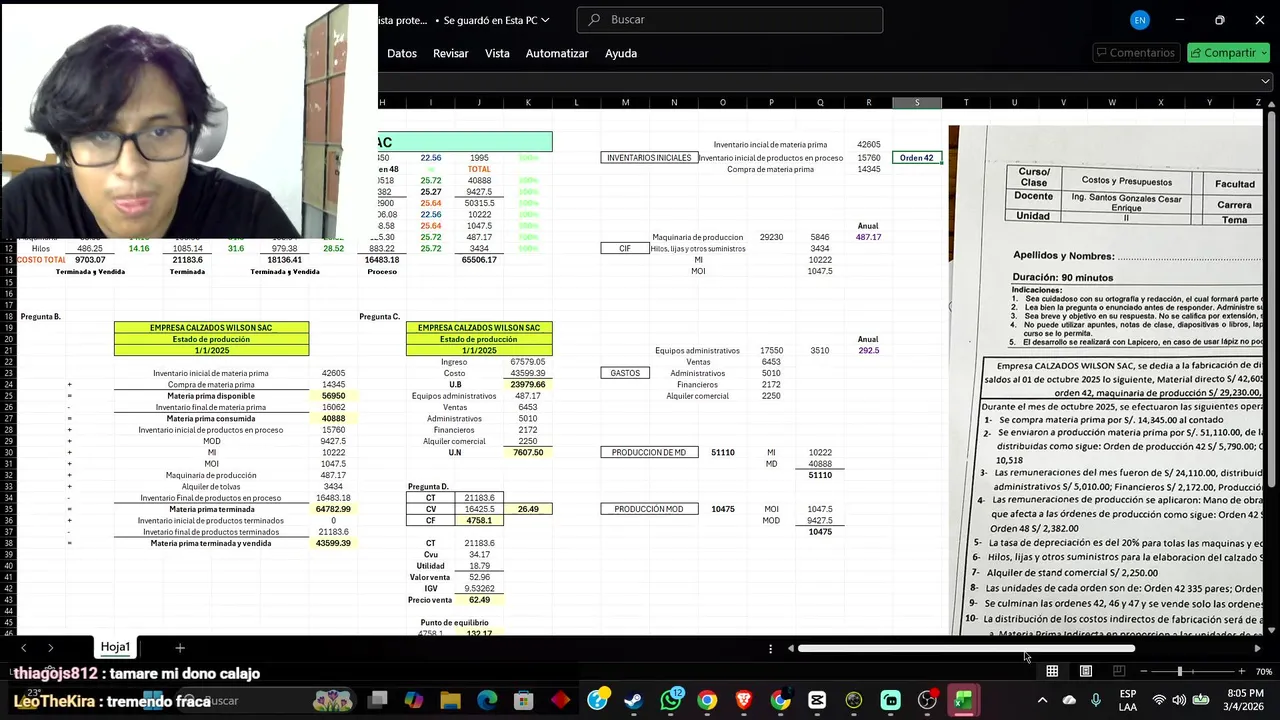This screenshot has height=720, width=1280.
Task: Select the 'Pregunta C.' cell
Action: click(x=380, y=317)
